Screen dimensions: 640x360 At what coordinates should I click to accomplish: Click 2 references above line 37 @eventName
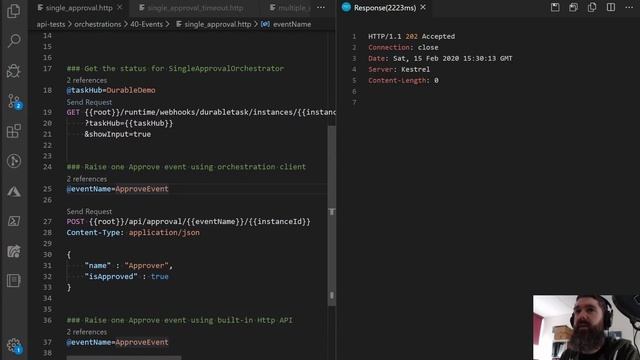click(x=87, y=332)
